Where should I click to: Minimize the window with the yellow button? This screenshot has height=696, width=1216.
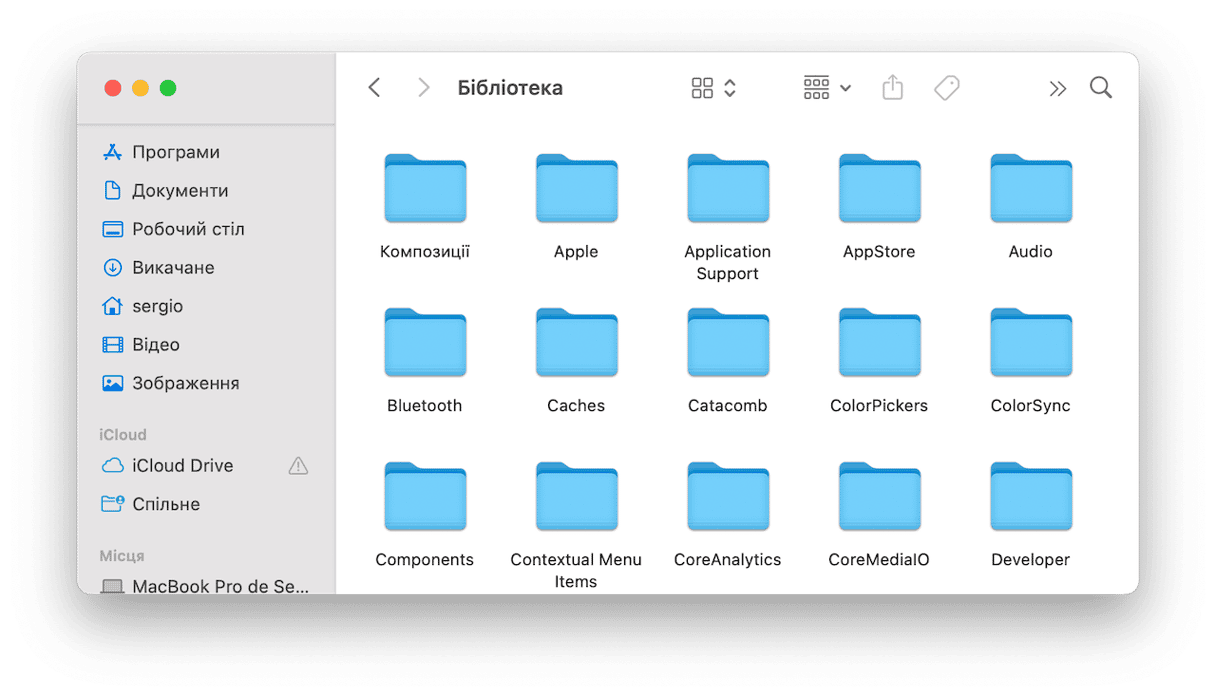point(140,88)
